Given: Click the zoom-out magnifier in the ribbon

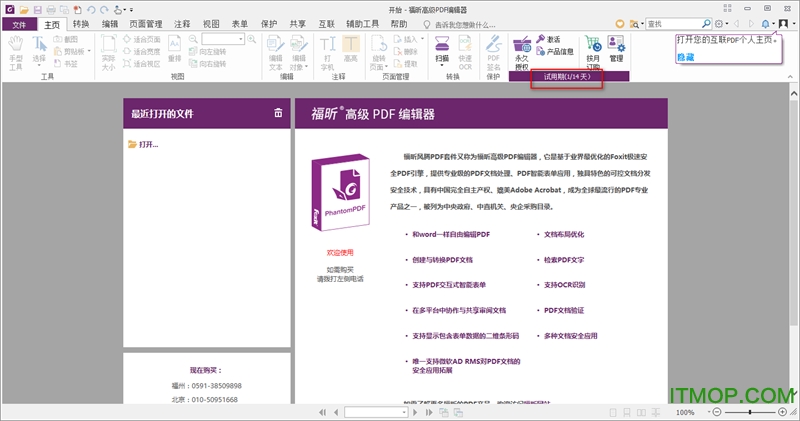Looking at the screenshot, I should [x=193, y=39].
